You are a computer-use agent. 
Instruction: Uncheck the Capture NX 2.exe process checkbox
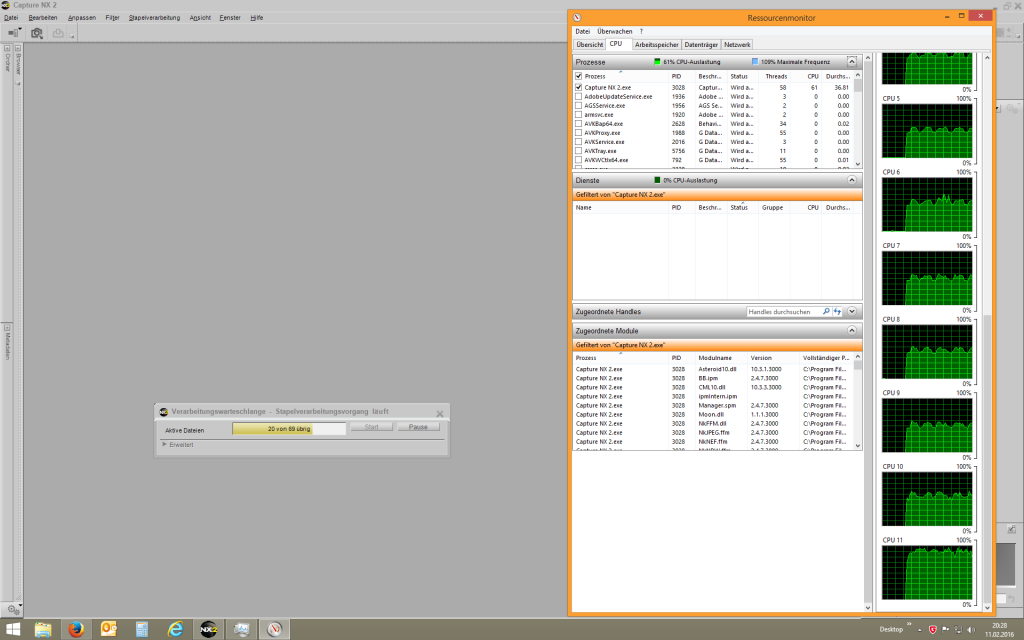(579, 87)
